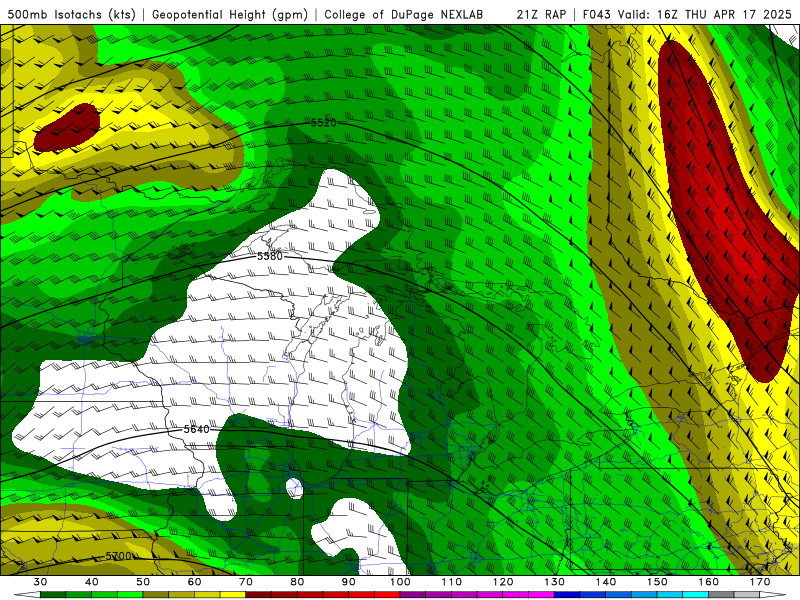Image resolution: width=800 pixels, height=600 pixels.
Task: Click the 40 tick label on color bar
Action: 92,582
